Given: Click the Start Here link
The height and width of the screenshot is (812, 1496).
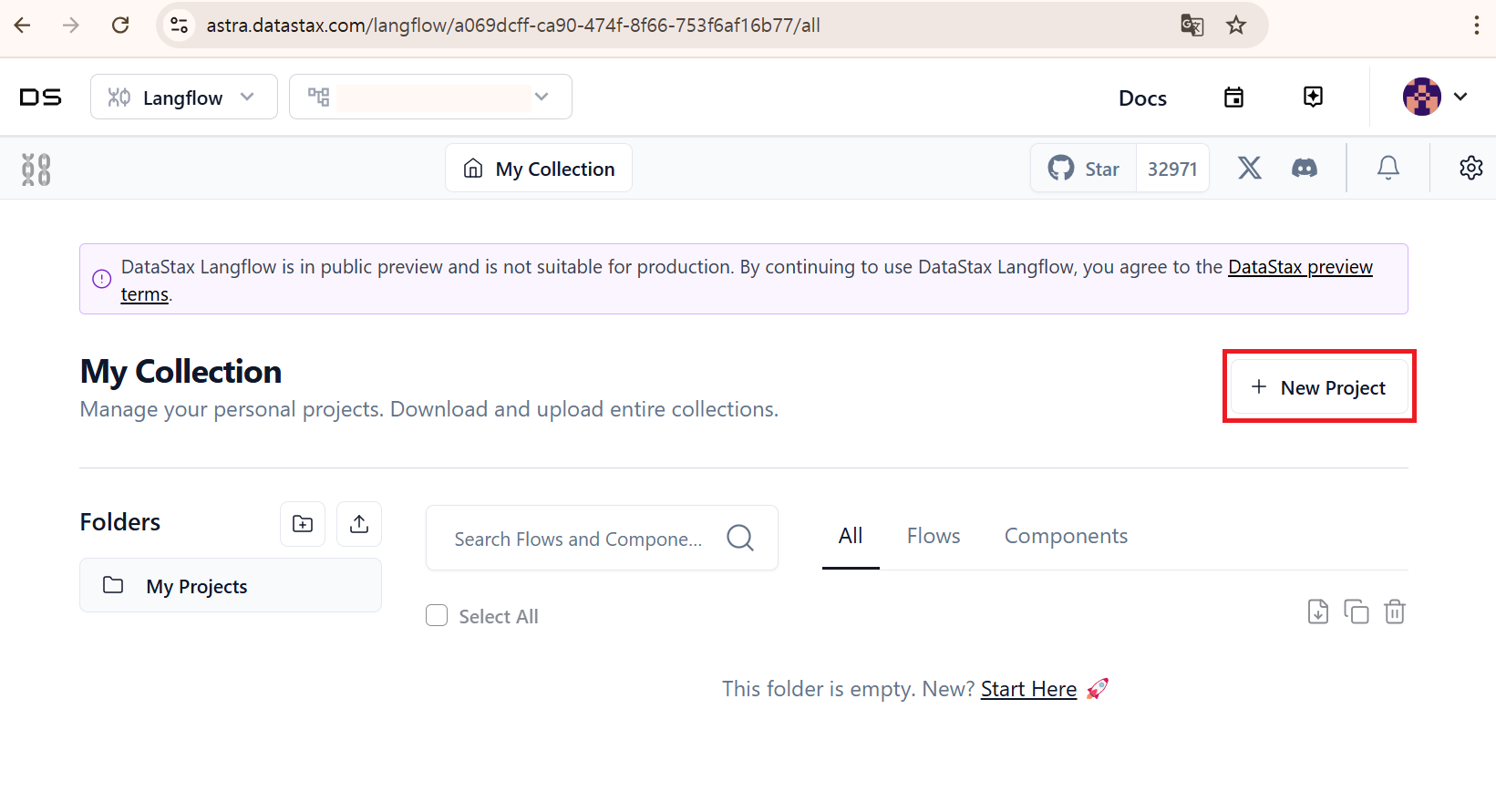Looking at the screenshot, I should point(1028,689).
